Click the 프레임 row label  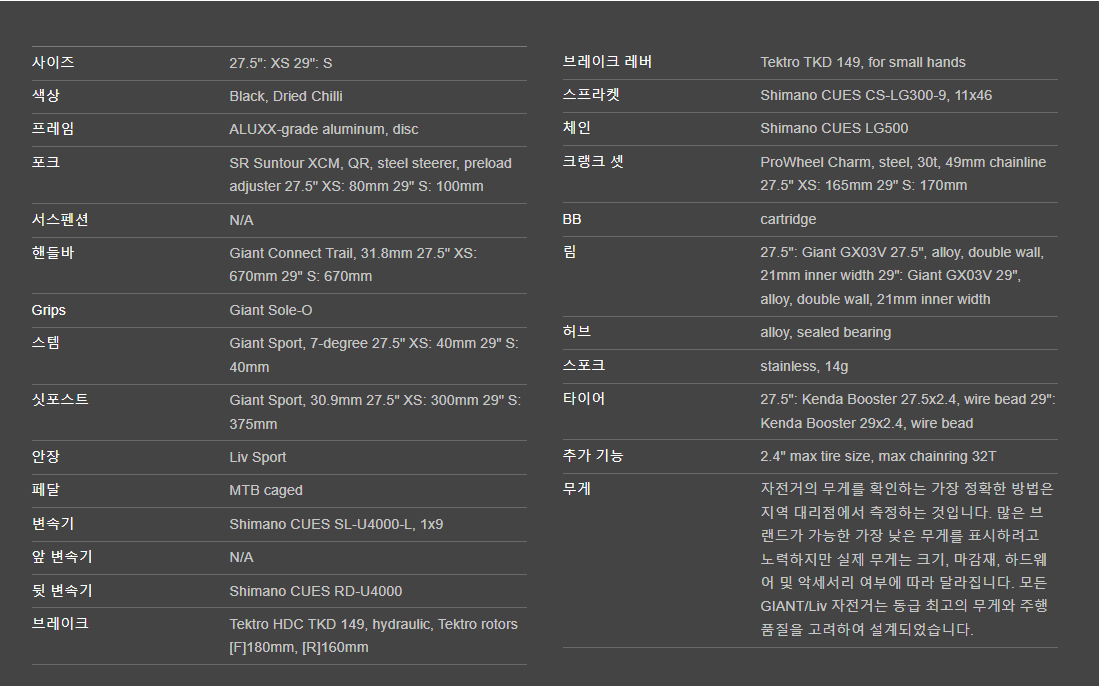53,128
